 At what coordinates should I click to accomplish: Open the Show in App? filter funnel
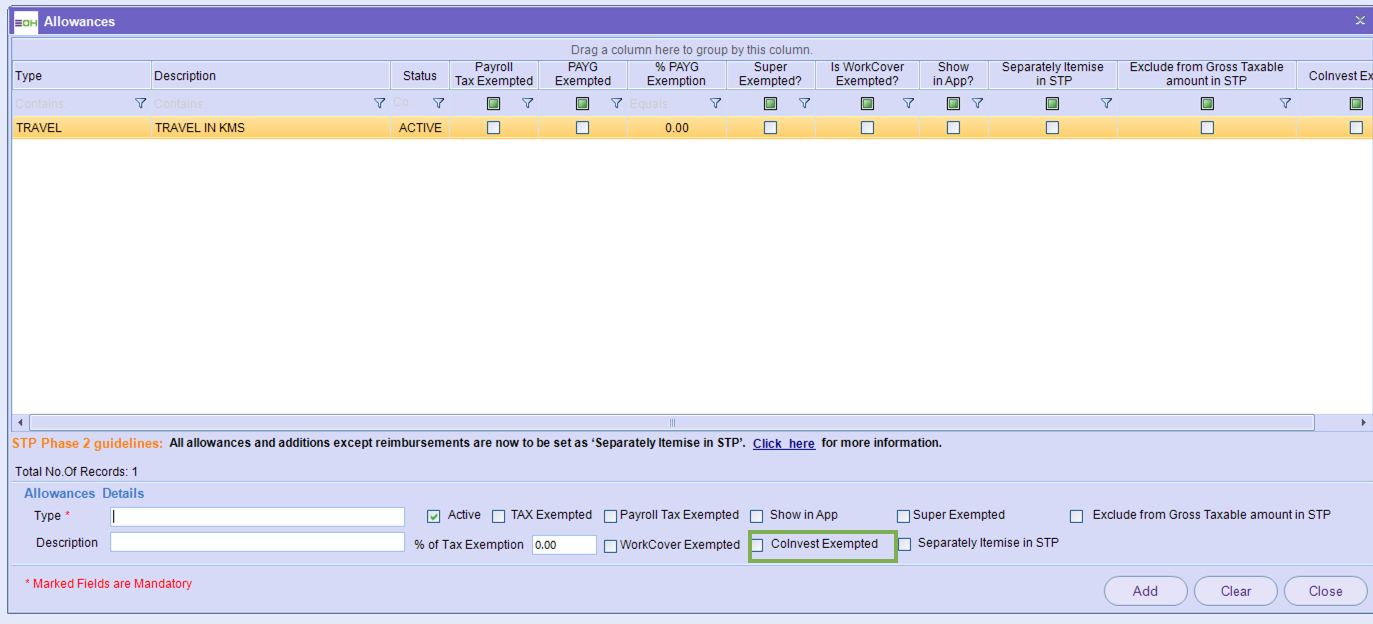pos(978,103)
